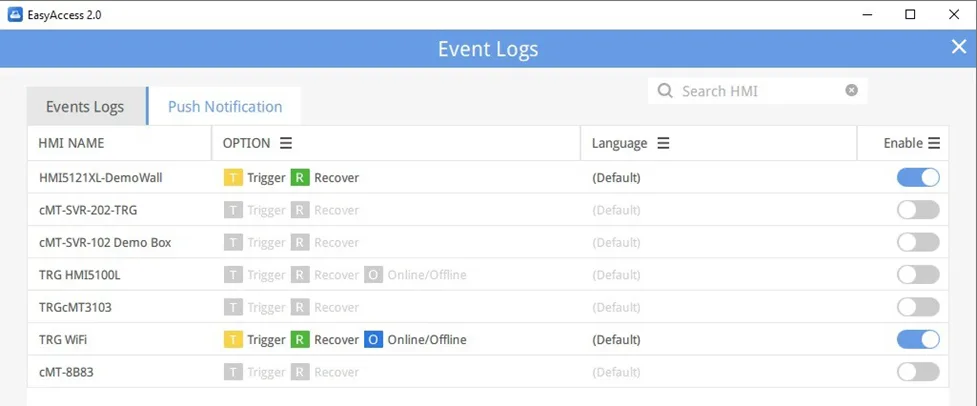Enable push notifications for cMT-8B83
This screenshot has width=977, height=406.
[918, 372]
